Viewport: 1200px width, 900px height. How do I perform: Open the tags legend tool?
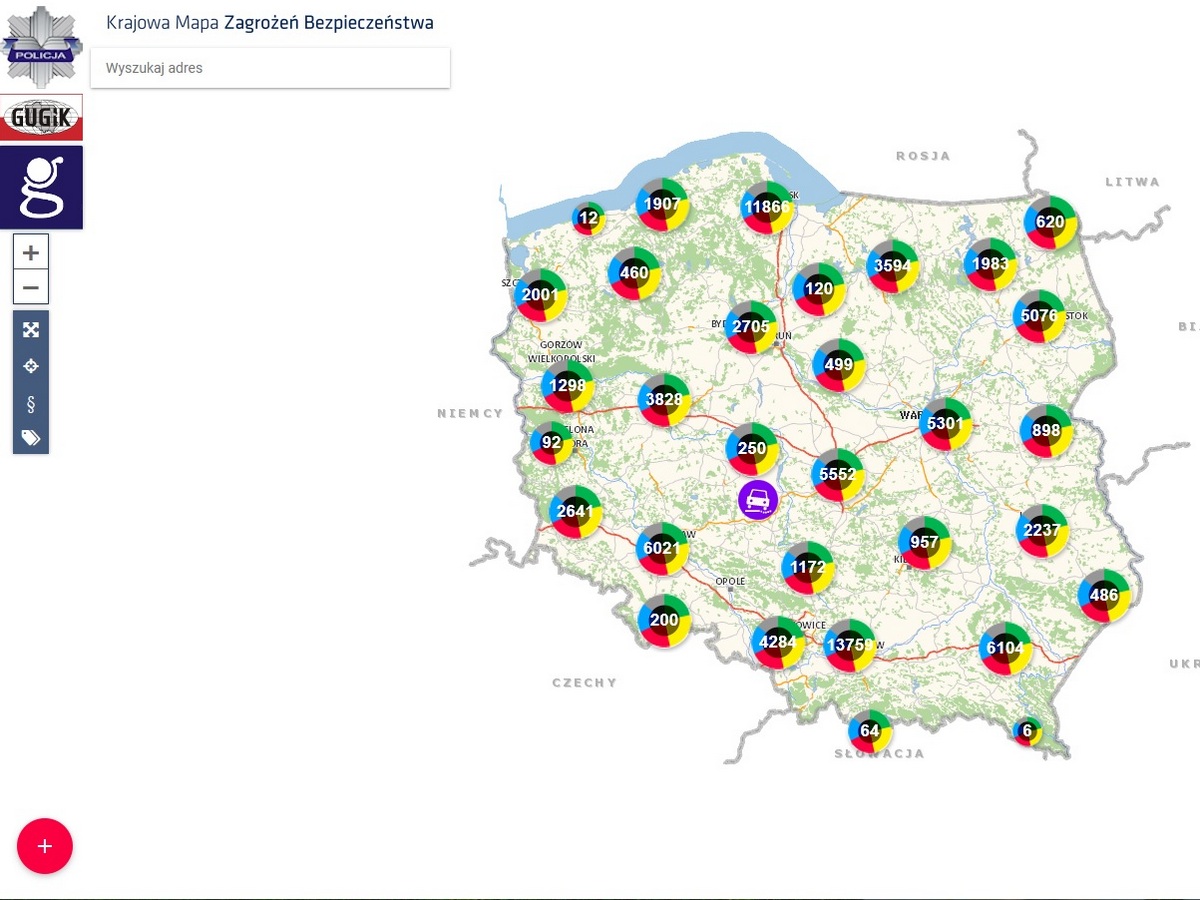pos(31,438)
